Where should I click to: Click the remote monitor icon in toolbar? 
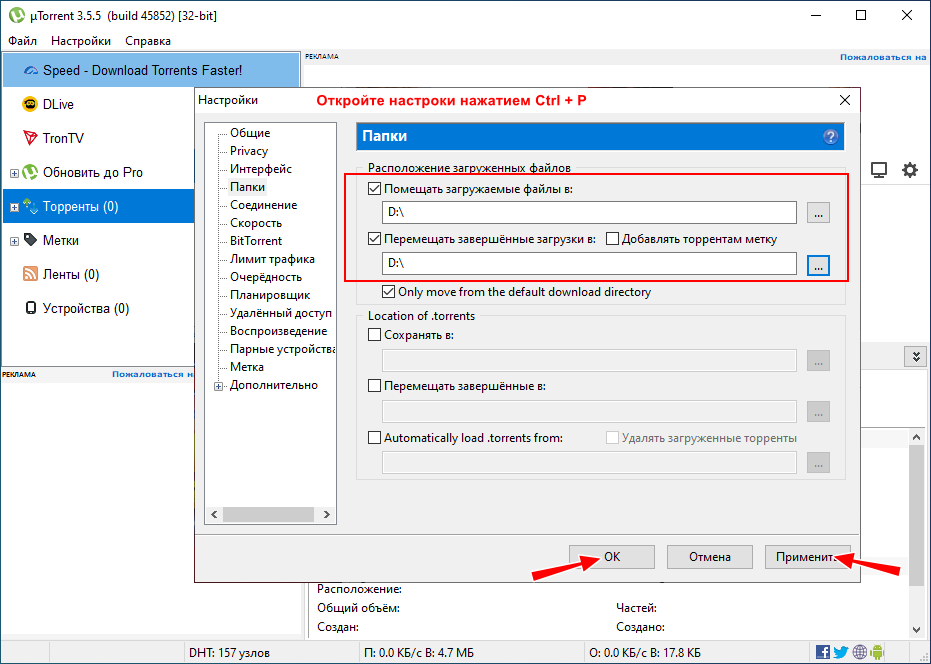point(879,170)
